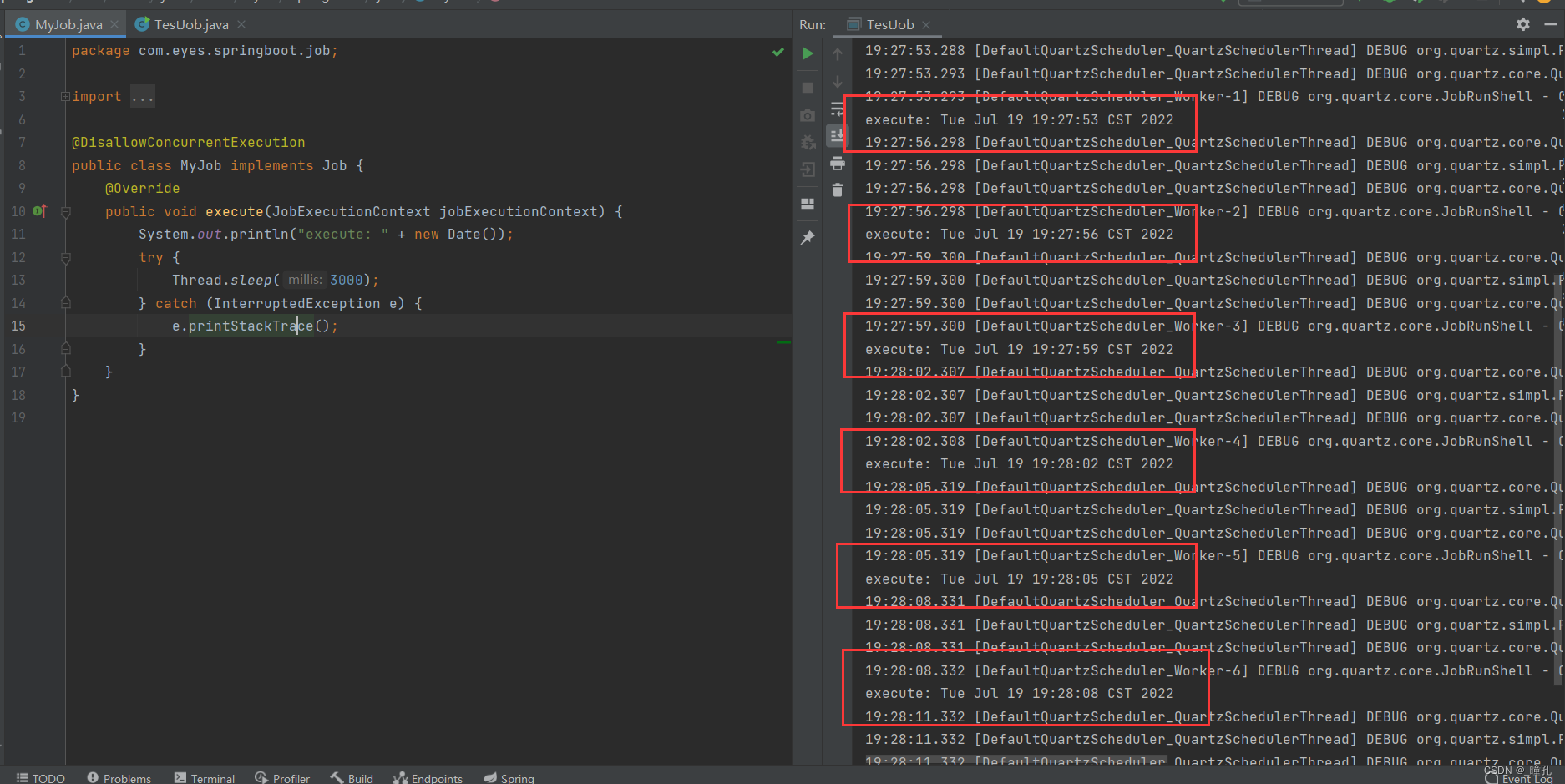Click the green inspection checkmark in the editor

click(778, 52)
